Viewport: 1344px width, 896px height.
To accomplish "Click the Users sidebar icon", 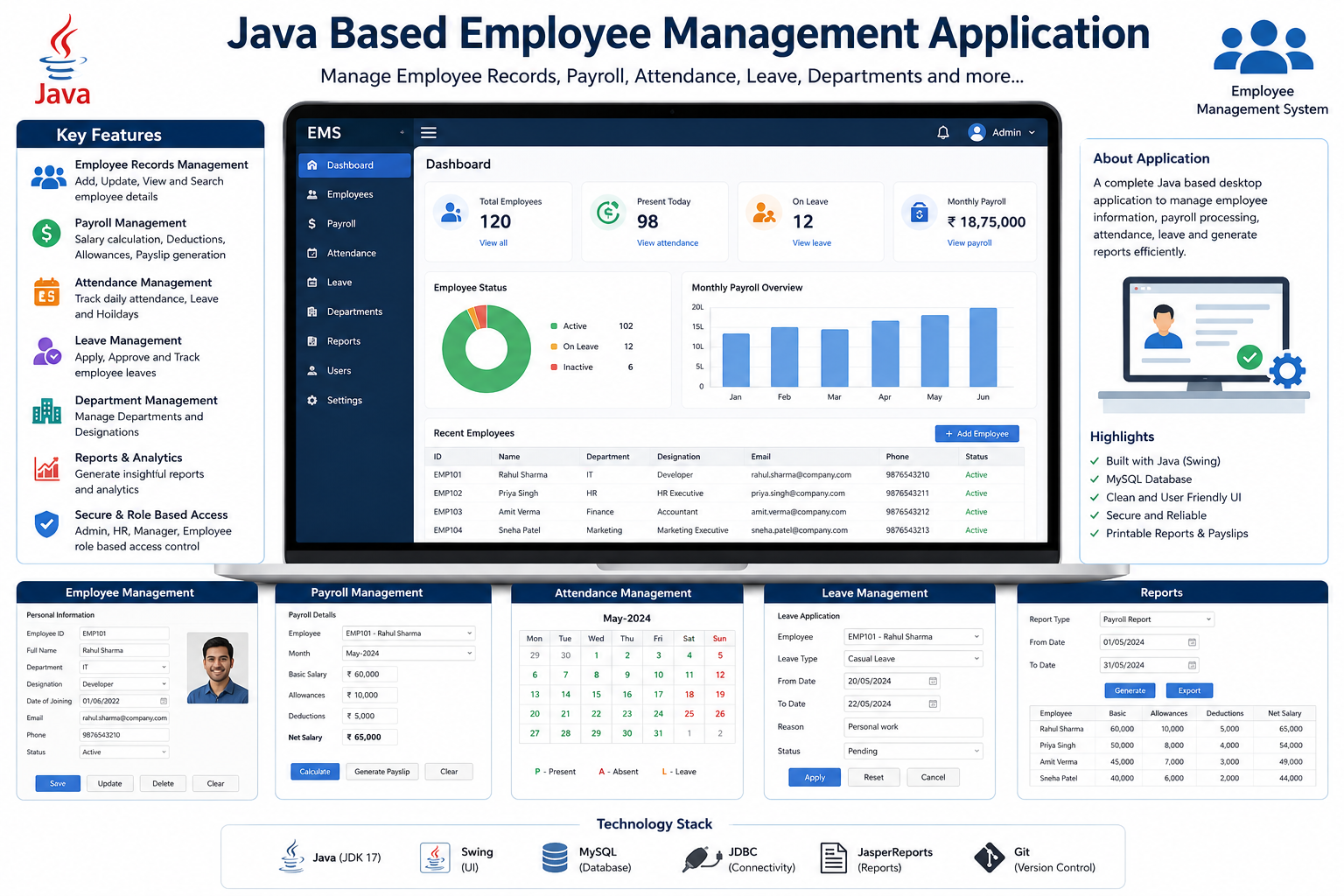I will point(312,371).
